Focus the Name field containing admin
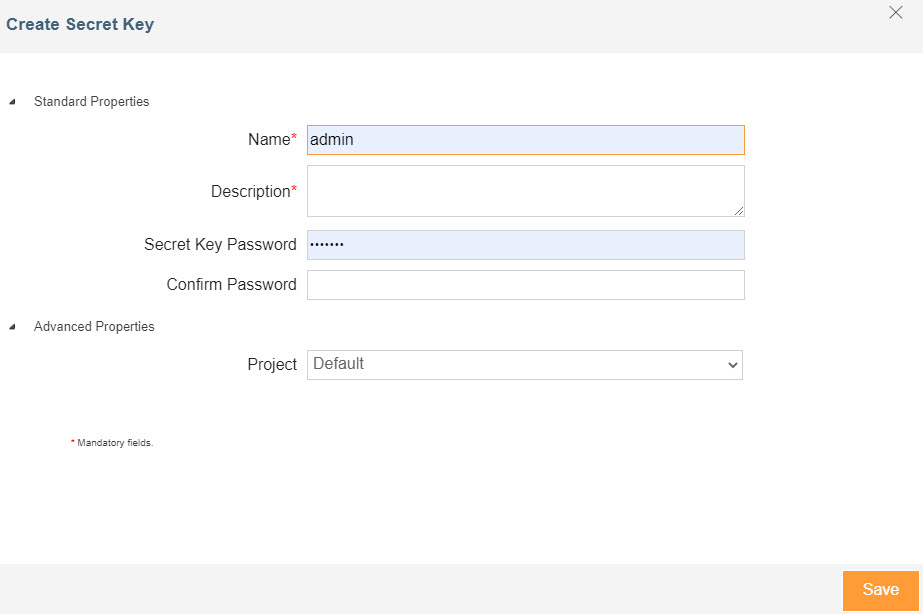Viewport: 923px width, 614px height. click(x=525, y=140)
